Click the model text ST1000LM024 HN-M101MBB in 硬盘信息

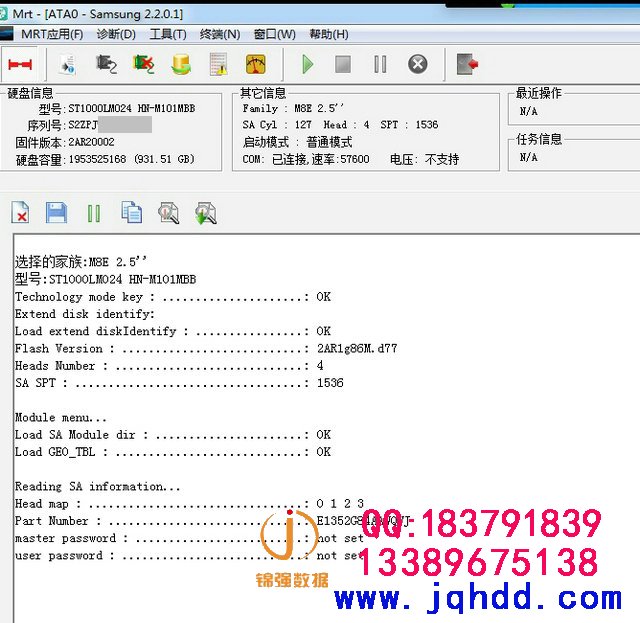pyautogui.click(x=131, y=108)
